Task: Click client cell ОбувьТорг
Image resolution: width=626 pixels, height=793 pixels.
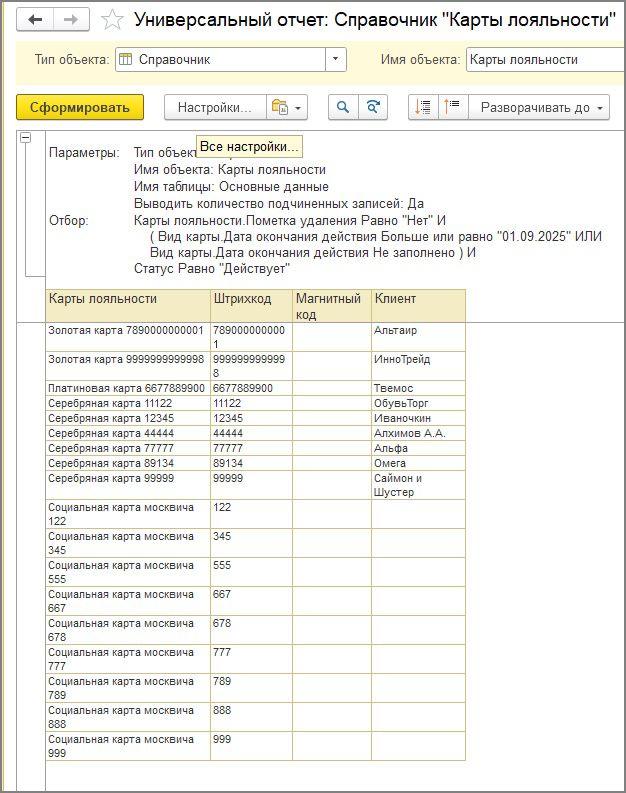Action: click(x=418, y=403)
